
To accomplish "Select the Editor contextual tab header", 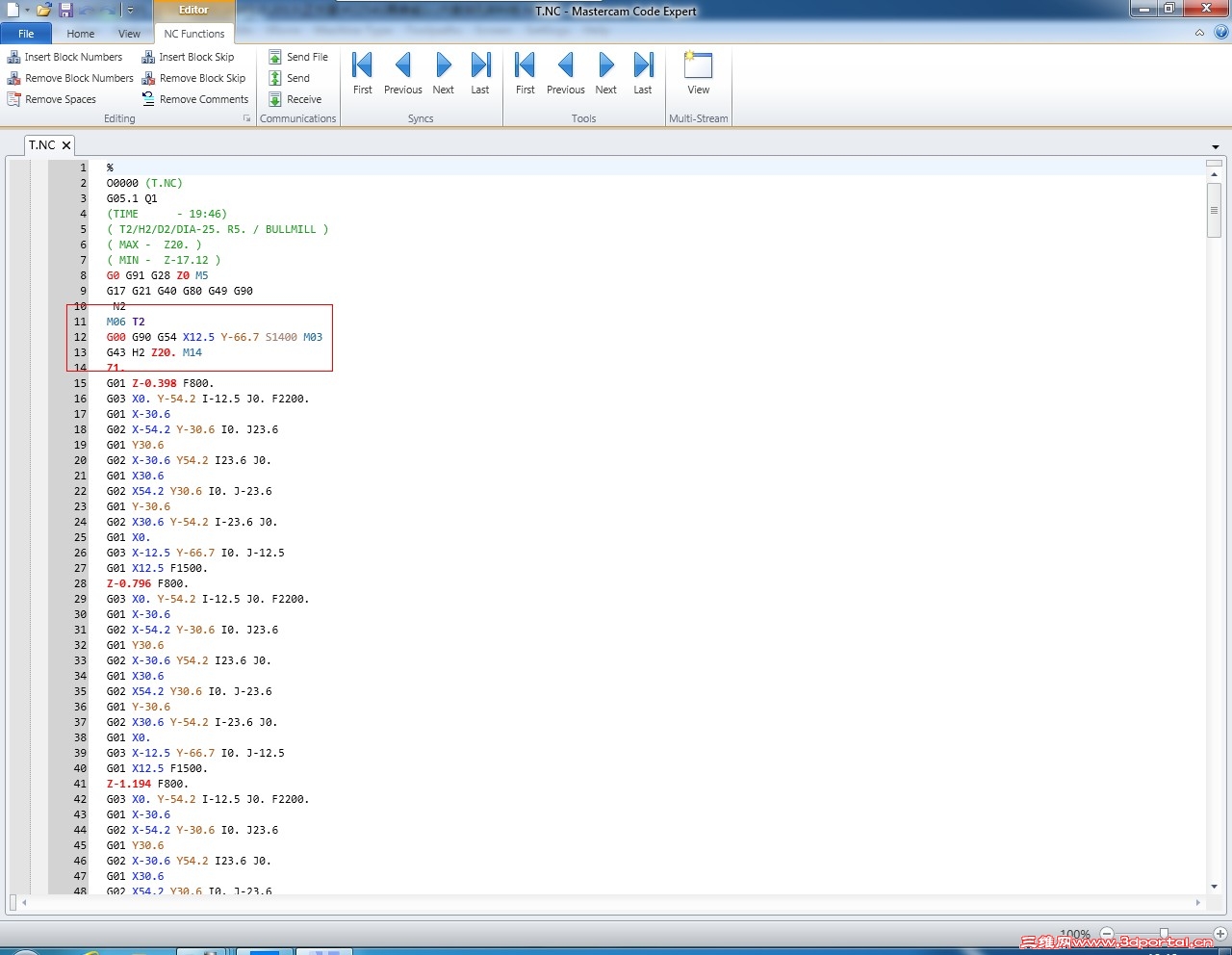I will point(193,11).
